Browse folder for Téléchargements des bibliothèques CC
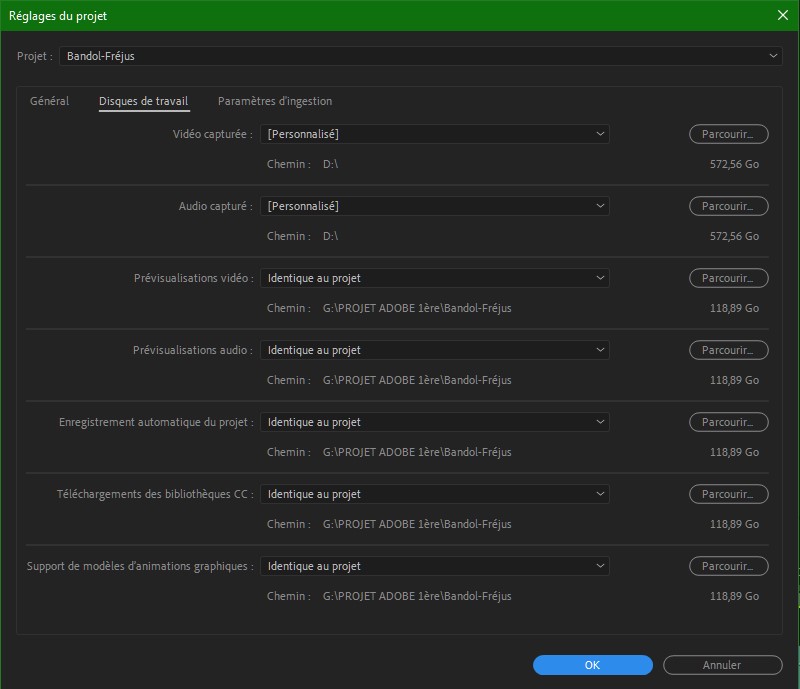The width and height of the screenshot is (800, 689). click(728, 494)
